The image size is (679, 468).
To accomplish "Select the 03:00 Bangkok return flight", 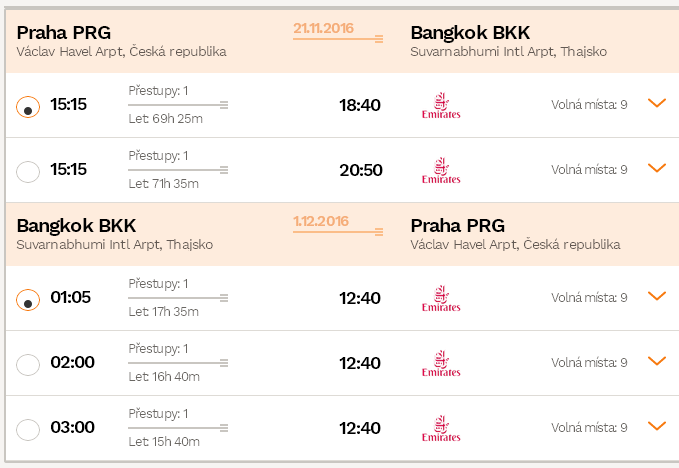I will pos(28,429).
